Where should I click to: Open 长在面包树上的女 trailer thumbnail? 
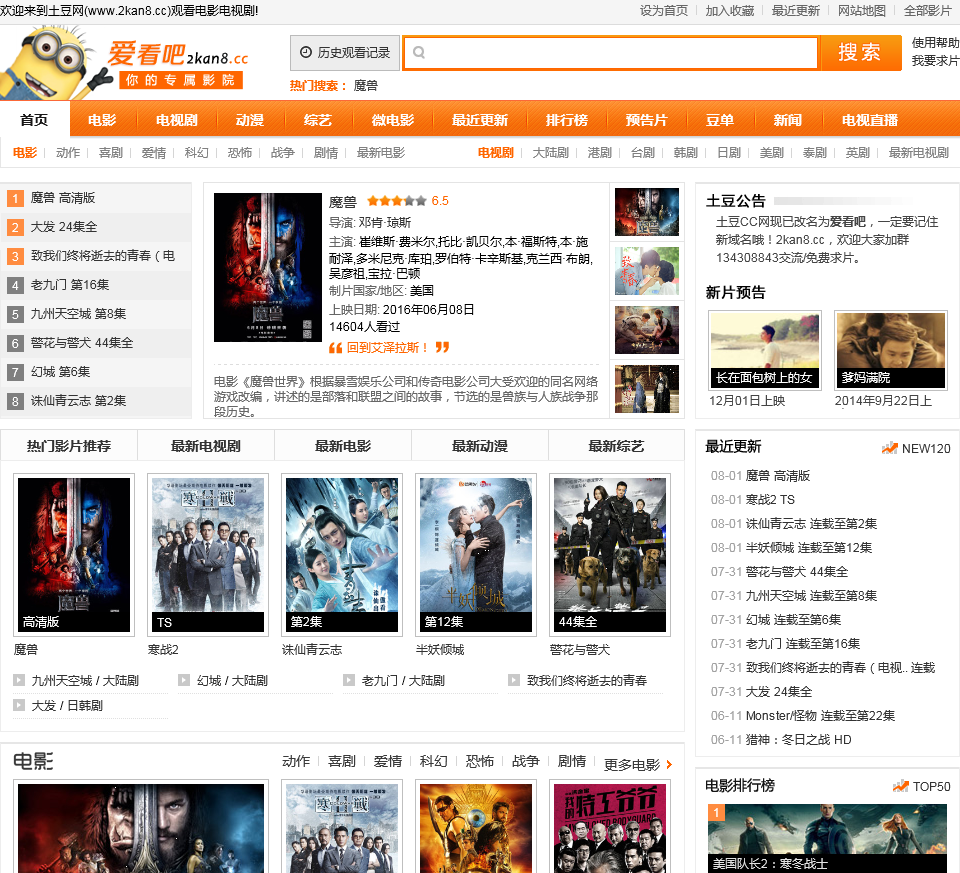tap(765, 350)
